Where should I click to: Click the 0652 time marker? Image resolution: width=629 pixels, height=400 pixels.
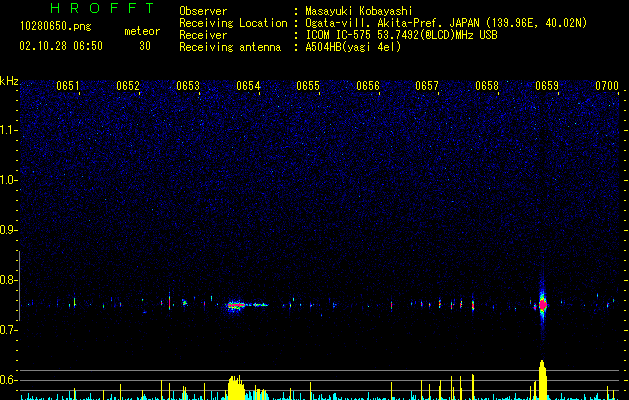click(x=128, y=86)
